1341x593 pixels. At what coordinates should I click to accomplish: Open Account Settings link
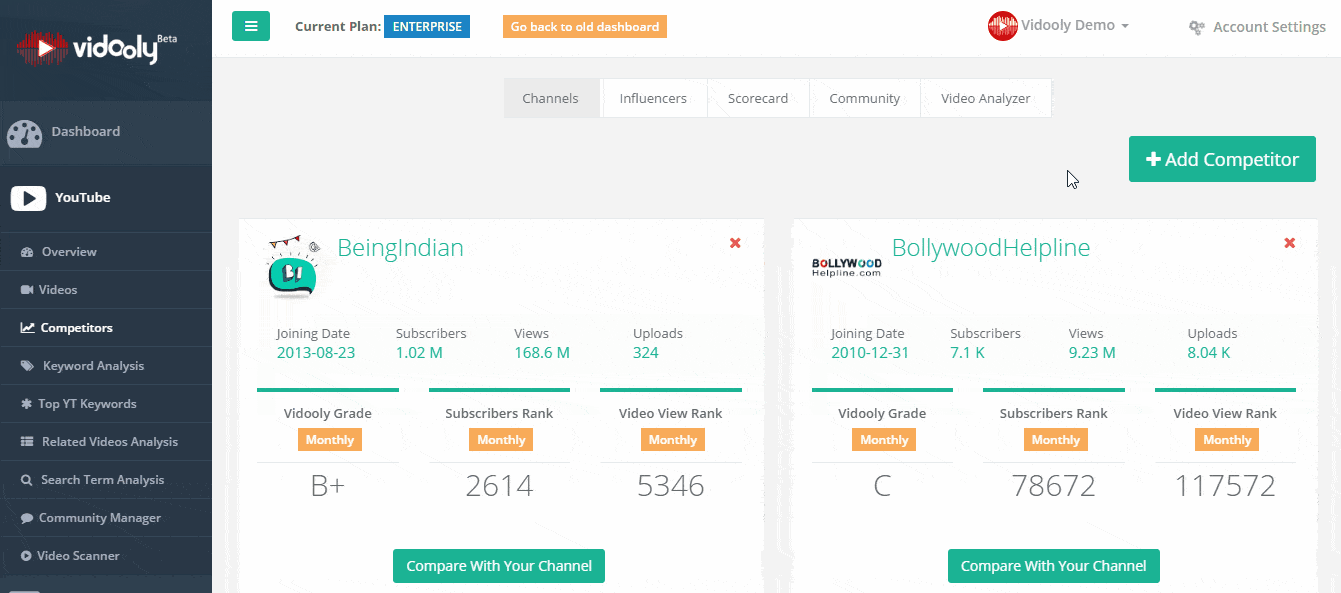1257,28
